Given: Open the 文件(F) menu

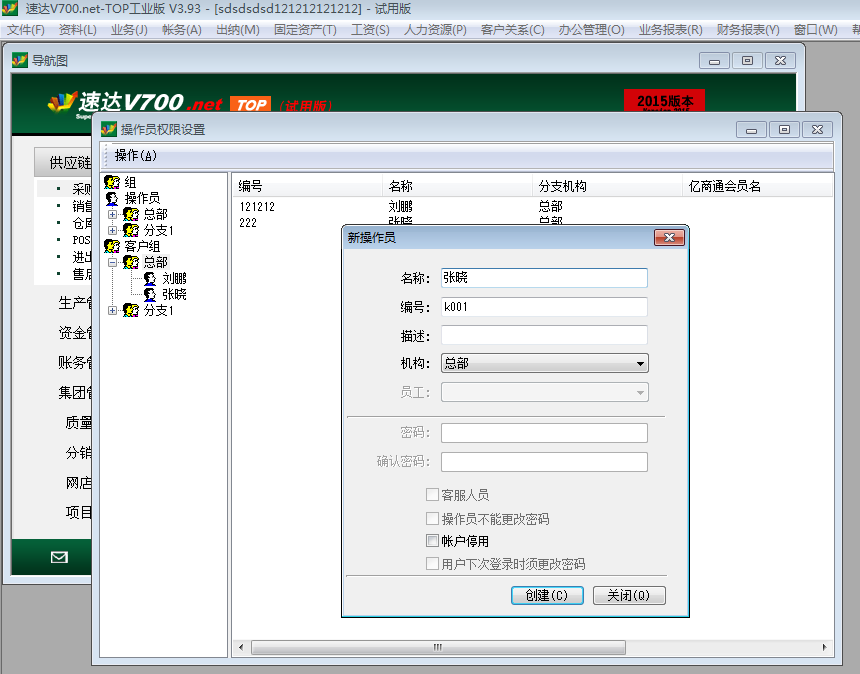Looking at the screenshot, I should [x=25, y=30].
